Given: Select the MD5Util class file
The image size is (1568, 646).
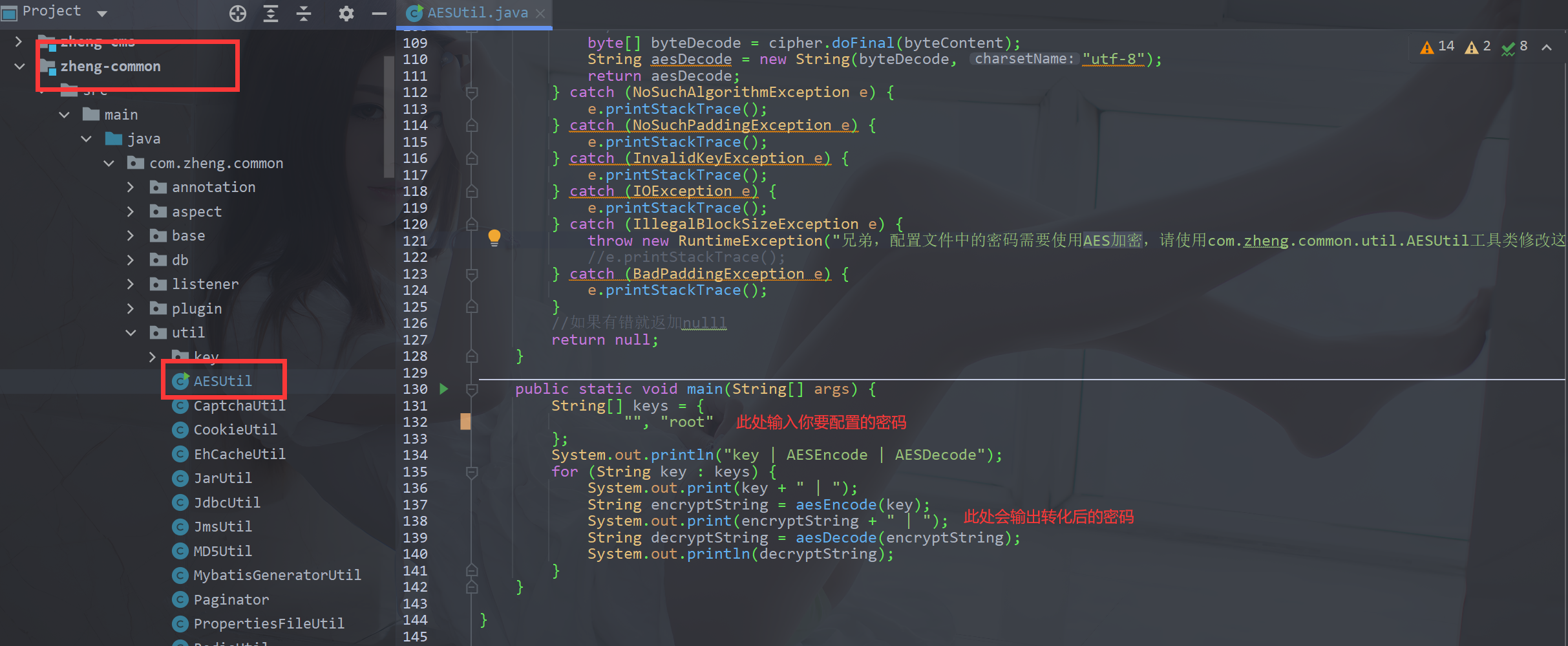Looking at the screenshot, I should coord(222,551).
